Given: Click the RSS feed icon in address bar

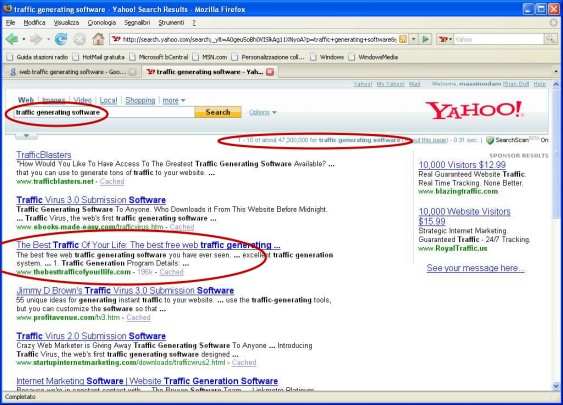Looking at the screenshot, I should 403,39.
